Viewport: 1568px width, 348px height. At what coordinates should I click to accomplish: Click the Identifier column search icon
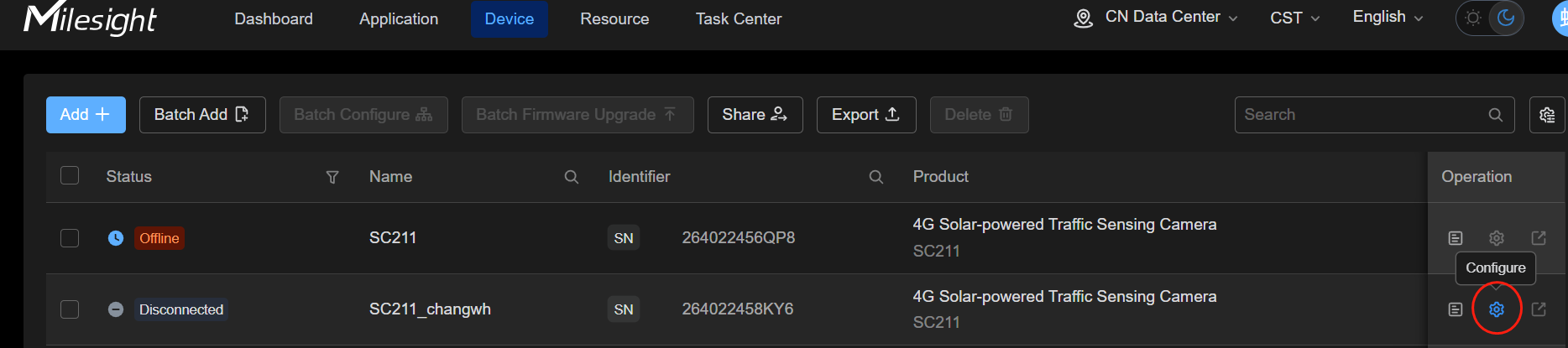click(876, 177)
